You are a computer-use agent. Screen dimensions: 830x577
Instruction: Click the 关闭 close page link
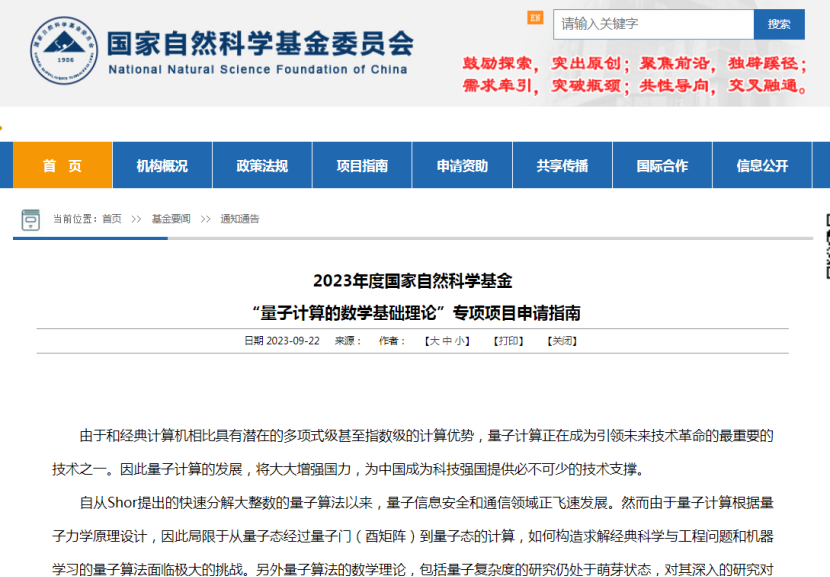tap(562, 341)
